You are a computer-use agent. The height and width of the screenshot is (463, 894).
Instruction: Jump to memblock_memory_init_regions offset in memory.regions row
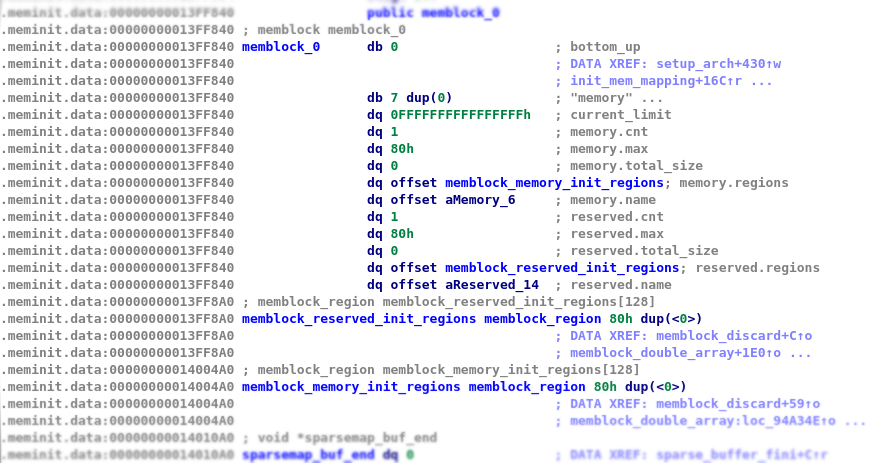pyautogui.click(x=554, y=183)
